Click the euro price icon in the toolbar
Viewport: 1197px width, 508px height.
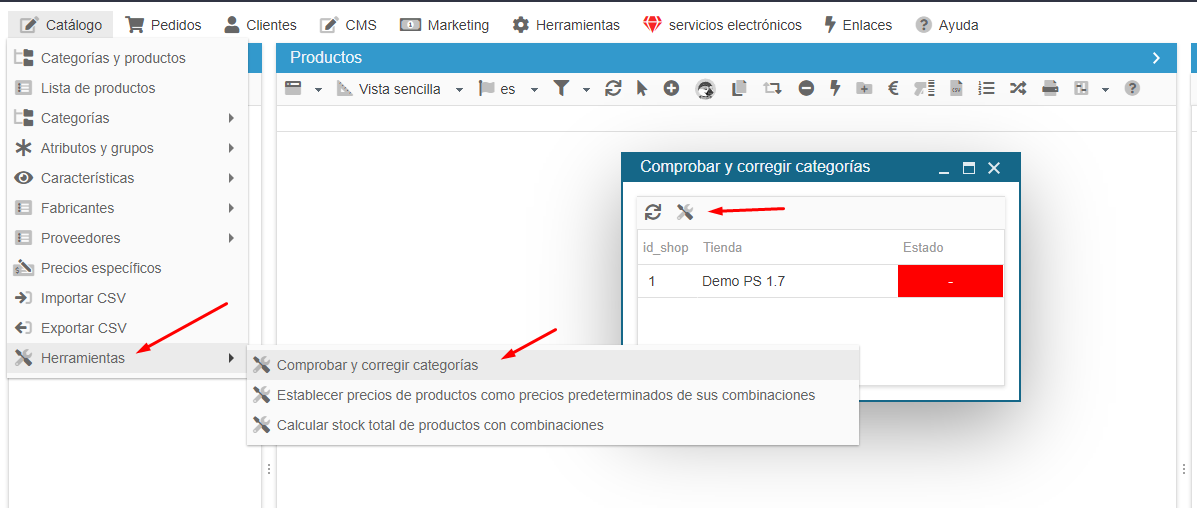tap(893, 89)
